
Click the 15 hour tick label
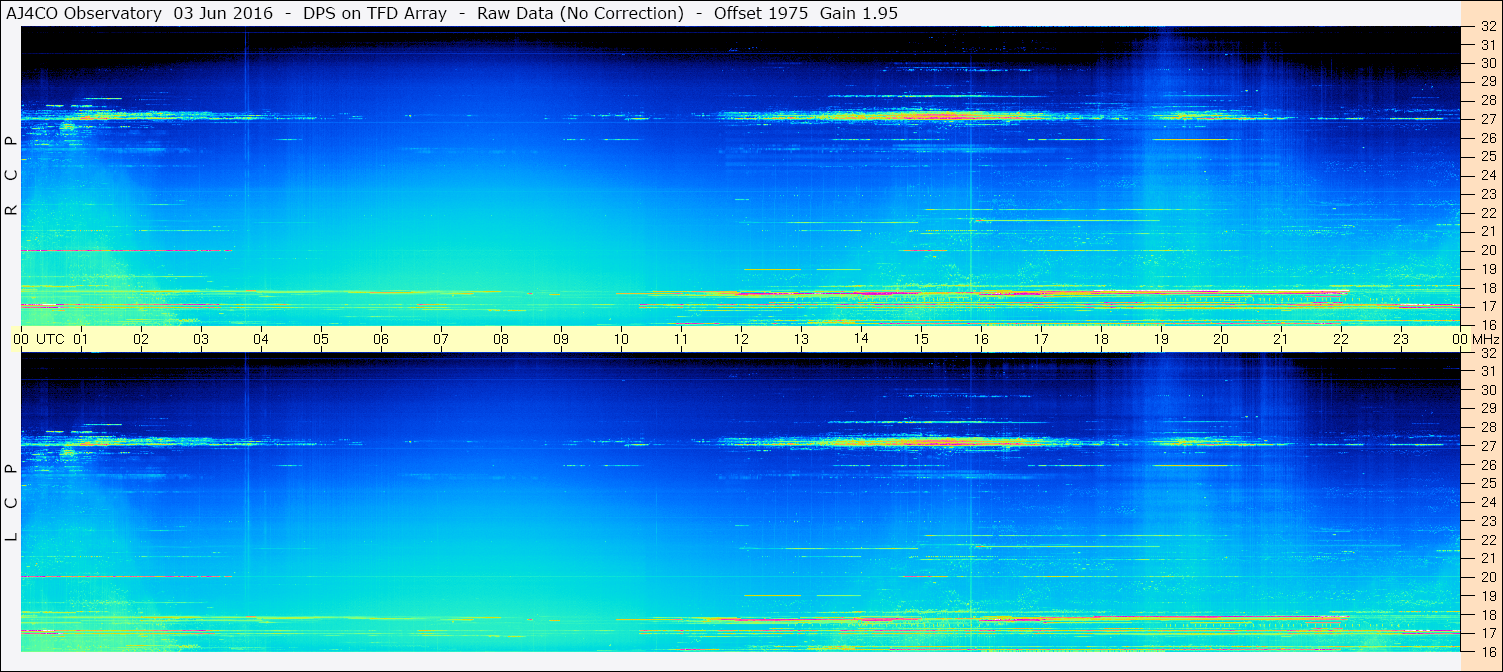click(x=921, y=339)
